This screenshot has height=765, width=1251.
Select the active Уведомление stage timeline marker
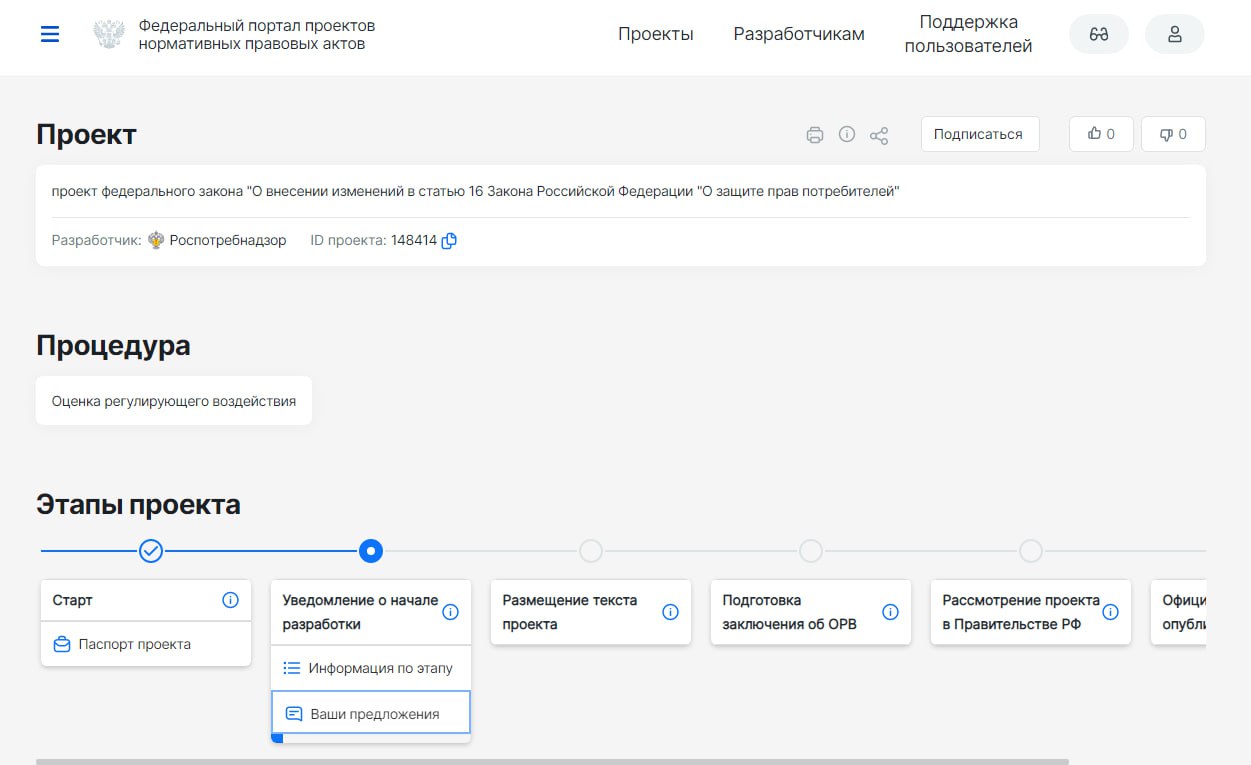(x=371, y=550)
